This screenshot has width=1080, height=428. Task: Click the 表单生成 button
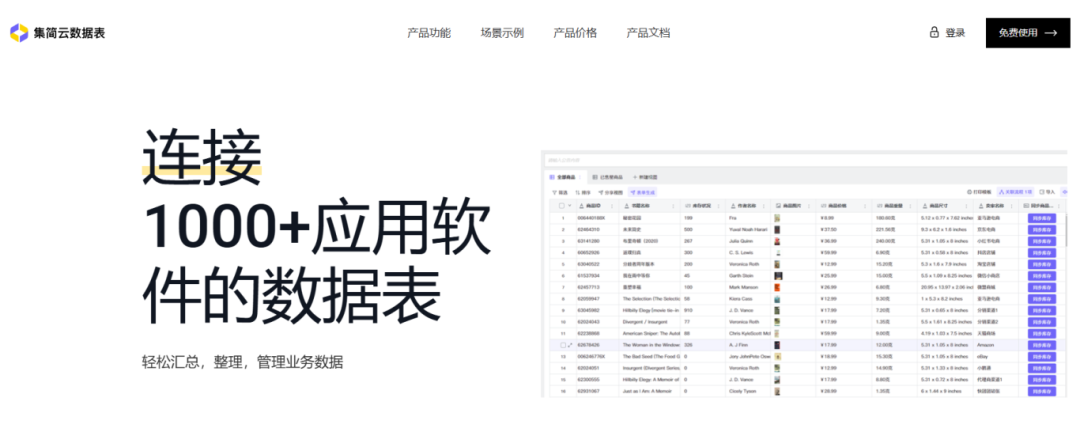(643, 192)
